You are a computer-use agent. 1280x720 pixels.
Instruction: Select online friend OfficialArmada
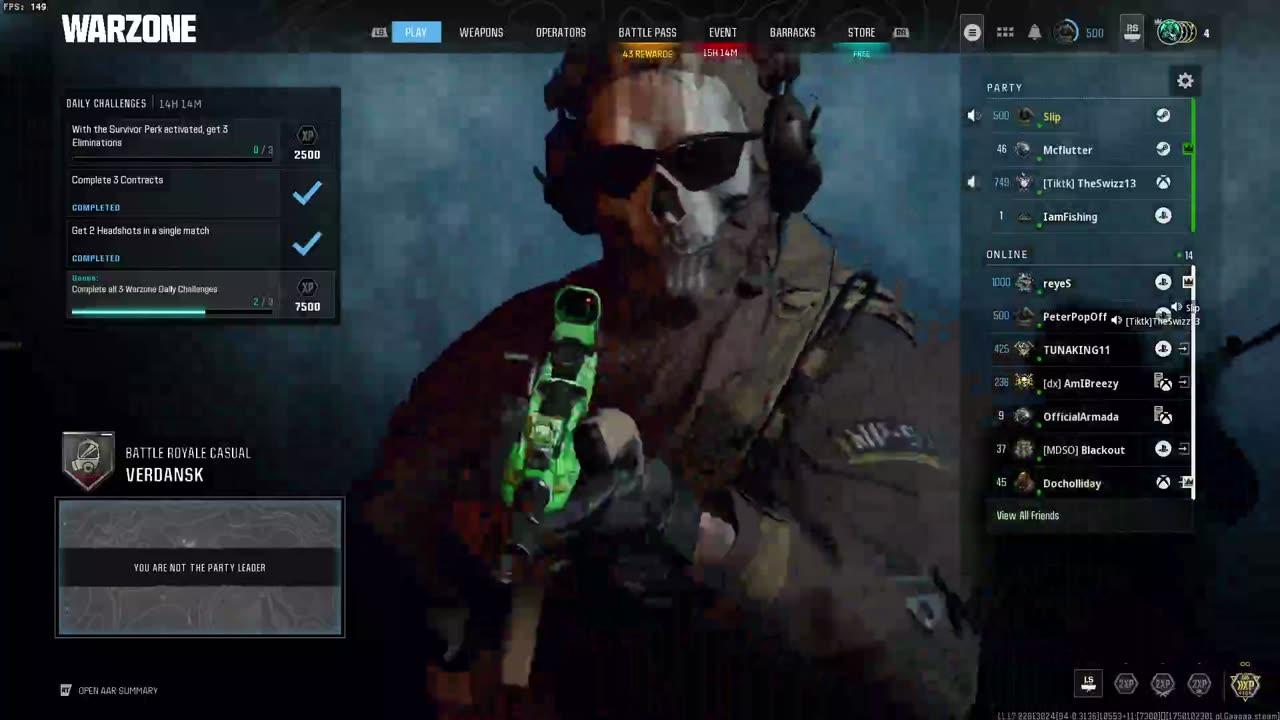pos(1089,416)
